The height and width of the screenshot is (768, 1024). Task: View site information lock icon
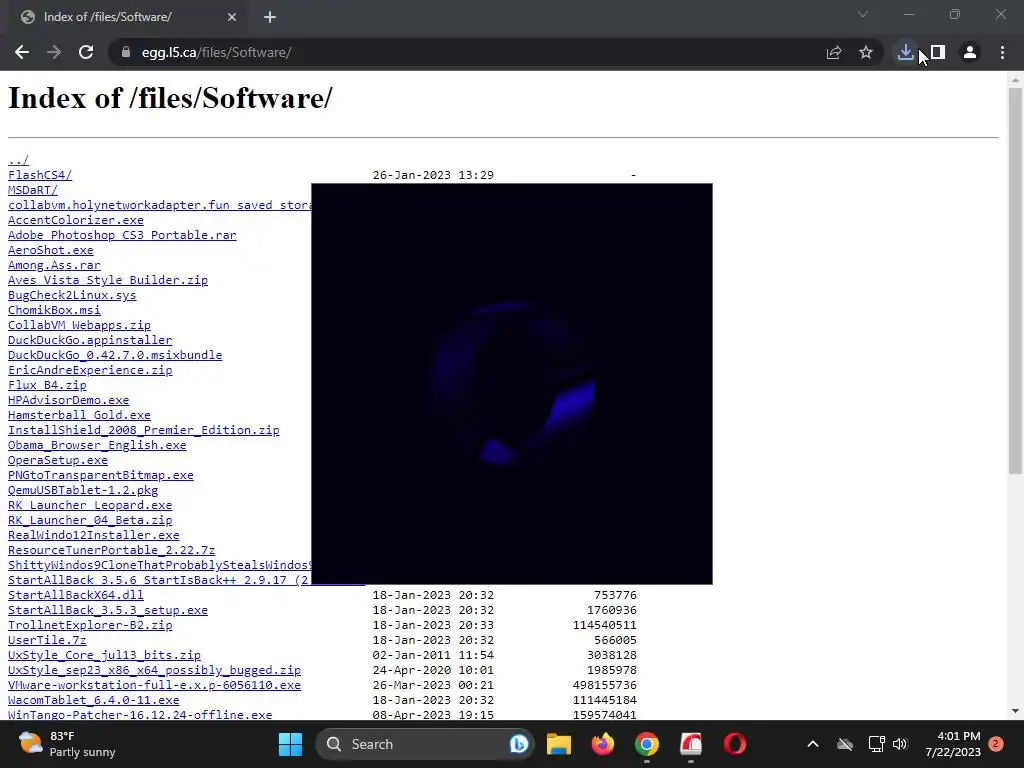click(126, 52)
